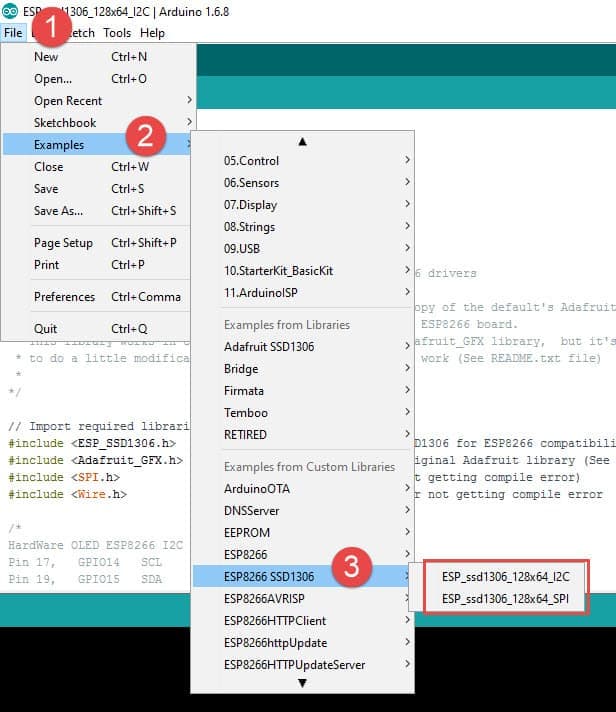Select Page Setup from File menu

[x=63, y=243]
